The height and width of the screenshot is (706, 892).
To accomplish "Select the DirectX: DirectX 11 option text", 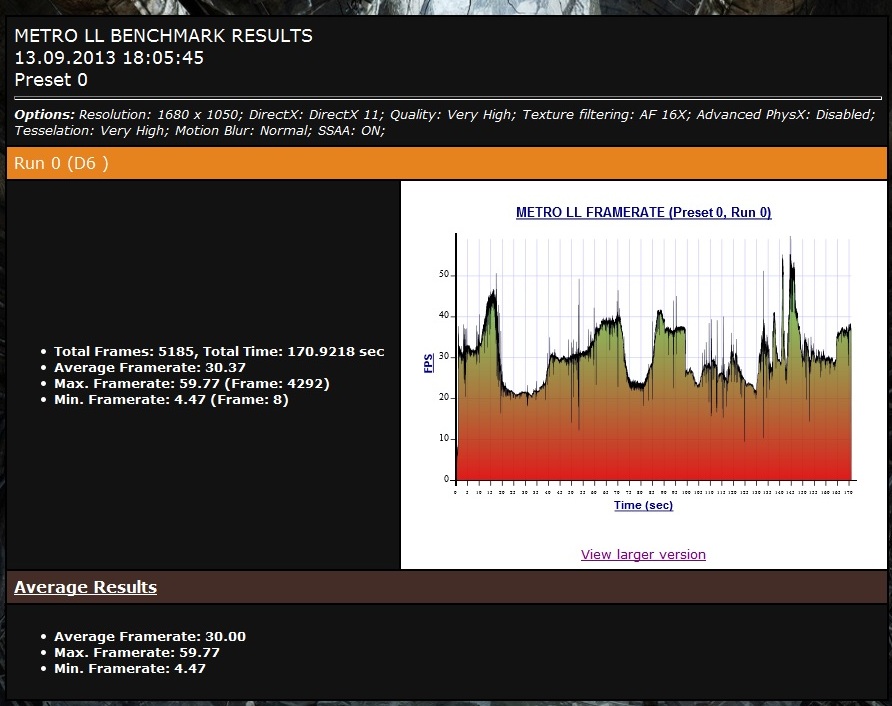I will (317, 114).
